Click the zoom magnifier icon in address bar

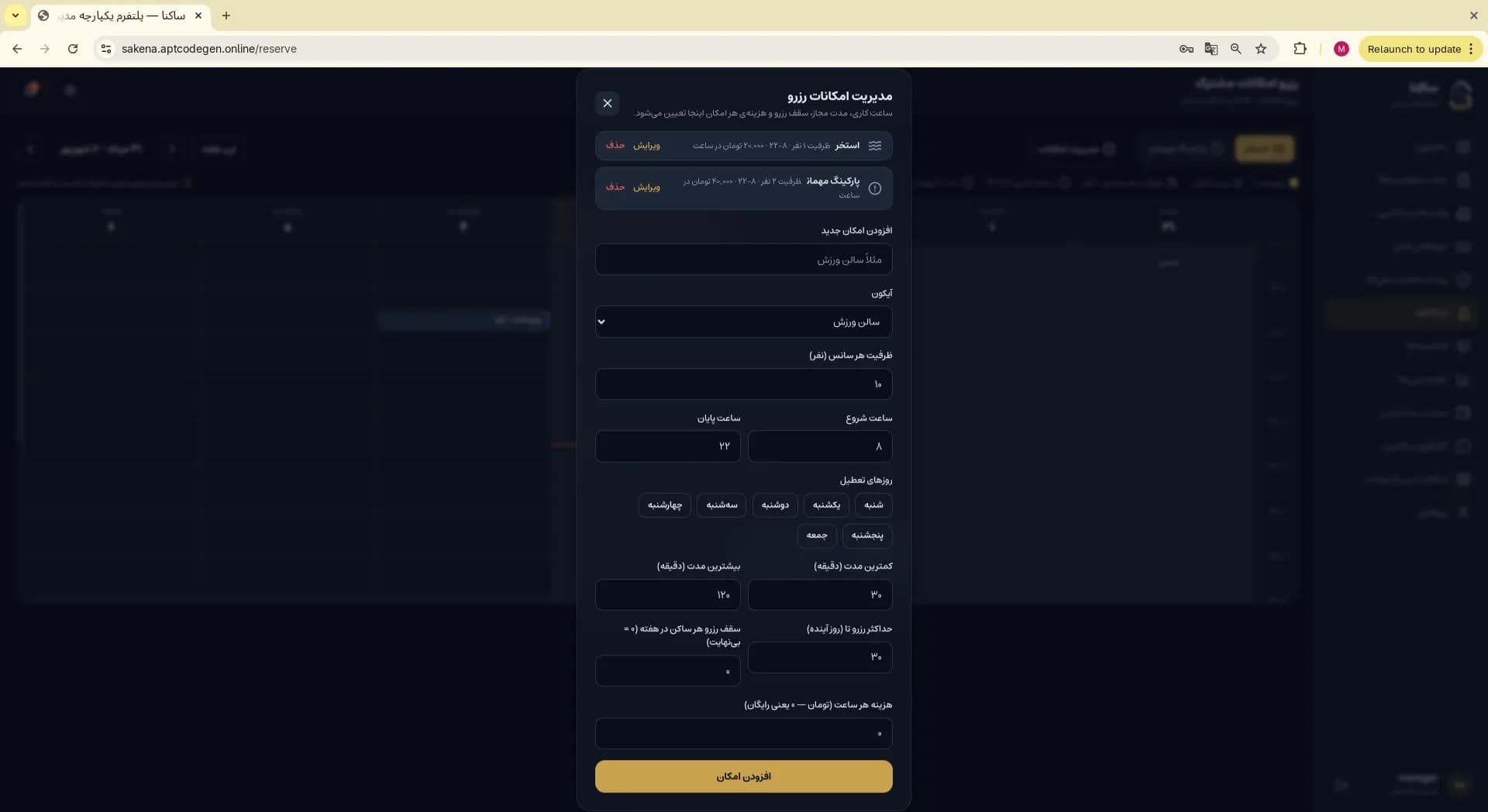click(x=1236, y=49)
